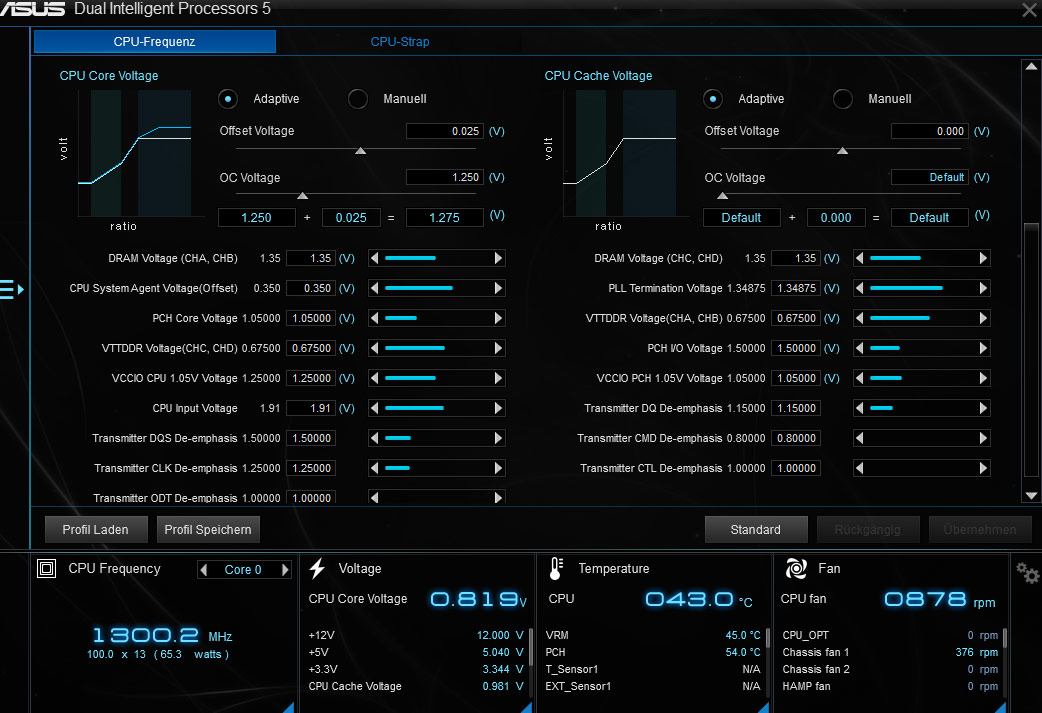Image resolution: width=1042 pixels, height=713 pixels.
Task: Decrease DRAM Voltage (CHC, CHD) left arrow
Action: [x=859, y=258]
